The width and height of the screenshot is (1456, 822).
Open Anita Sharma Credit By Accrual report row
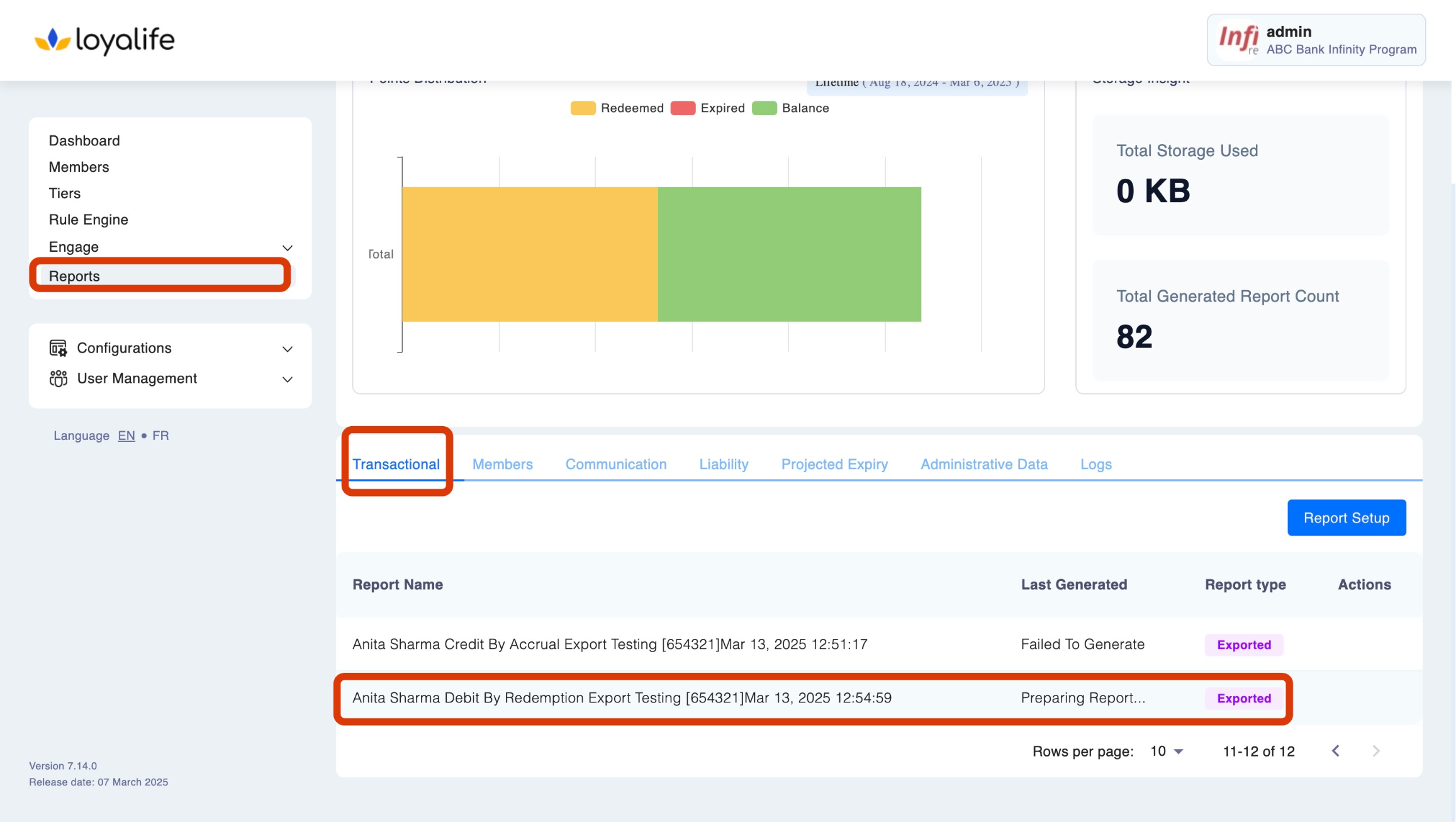[609, 645]
